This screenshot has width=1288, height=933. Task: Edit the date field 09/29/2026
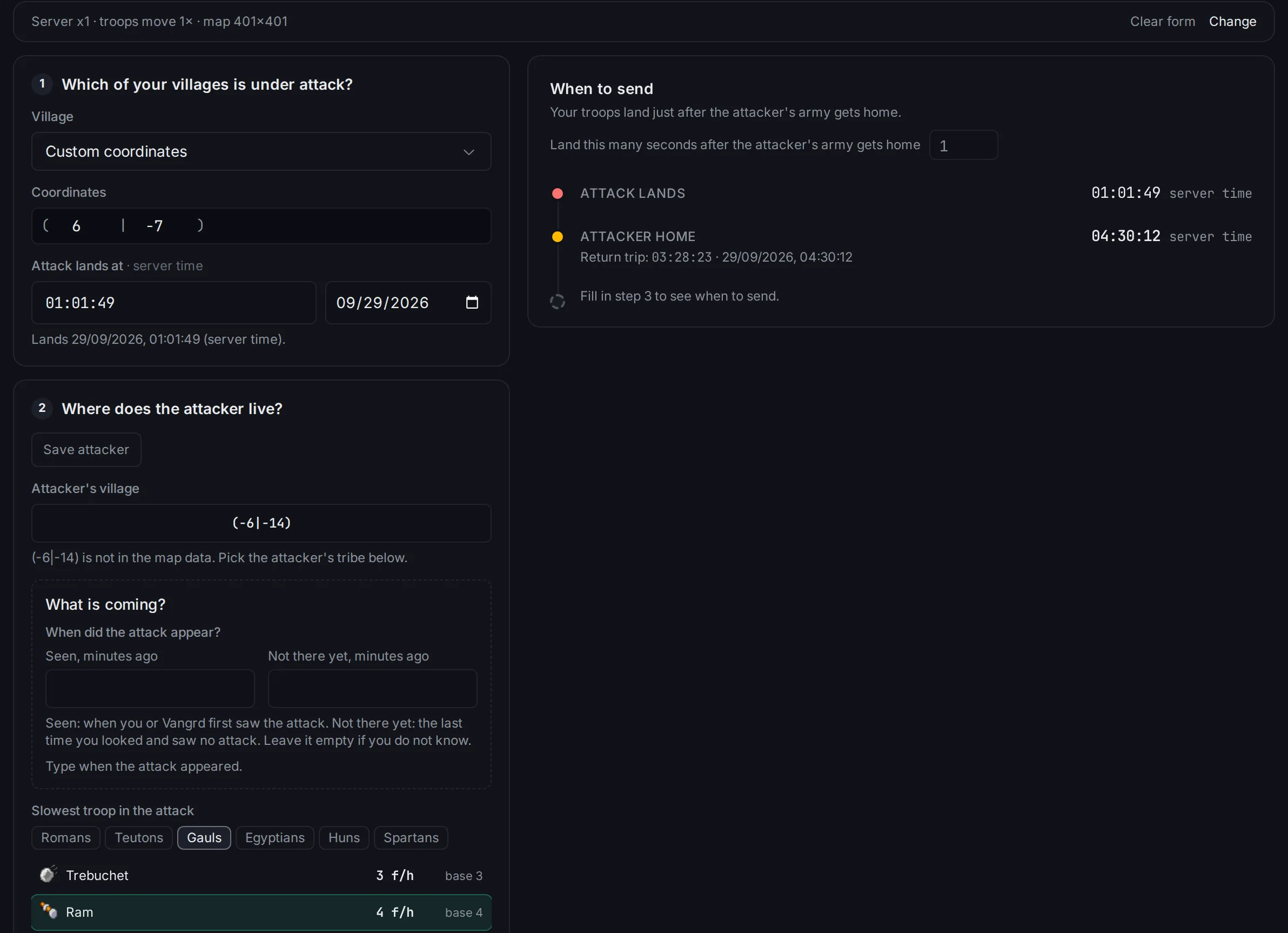(408, 303)
